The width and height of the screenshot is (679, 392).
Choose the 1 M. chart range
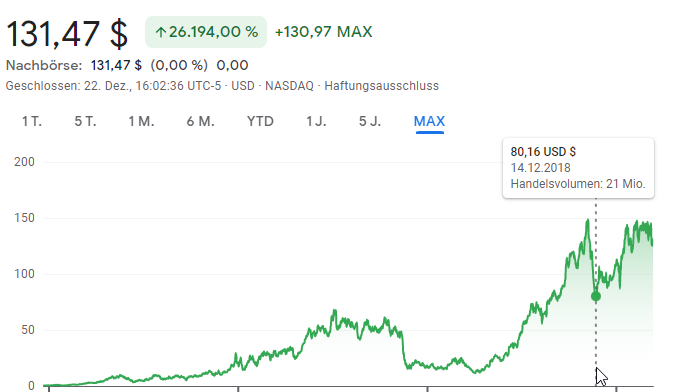pos(141,121)
